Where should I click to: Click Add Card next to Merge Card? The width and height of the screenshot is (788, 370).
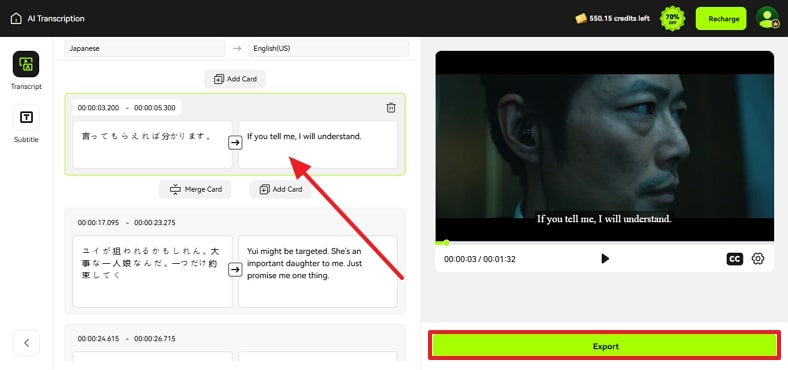[280, 189]
